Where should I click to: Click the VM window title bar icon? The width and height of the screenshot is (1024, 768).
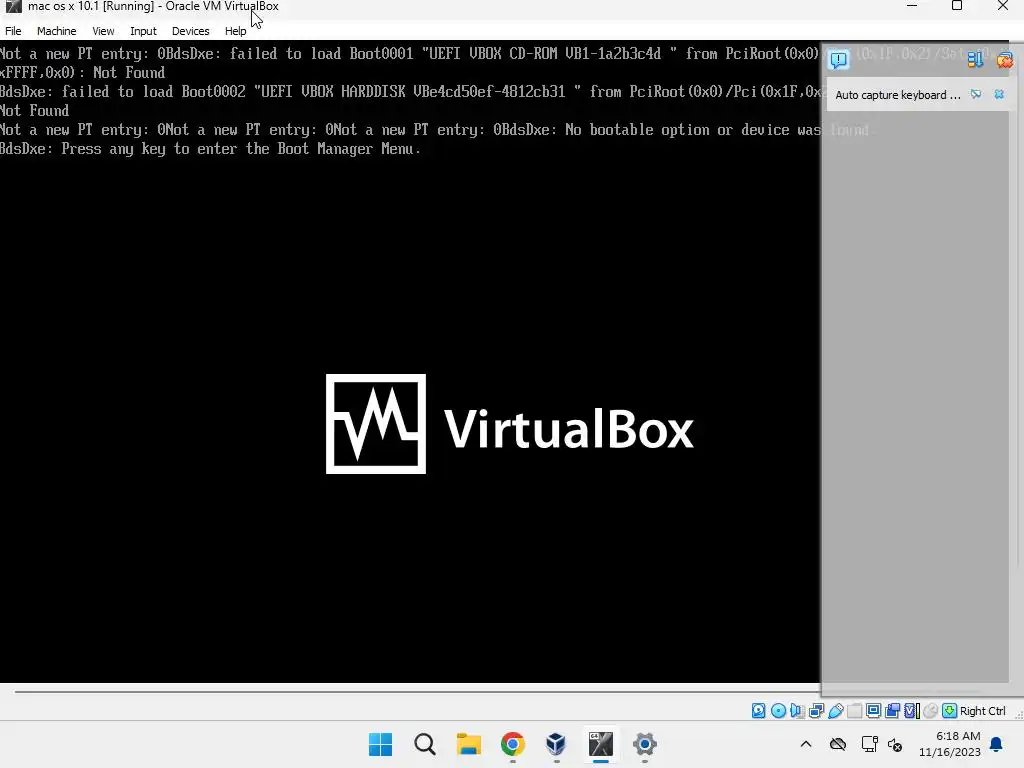[x=13, y=7]
